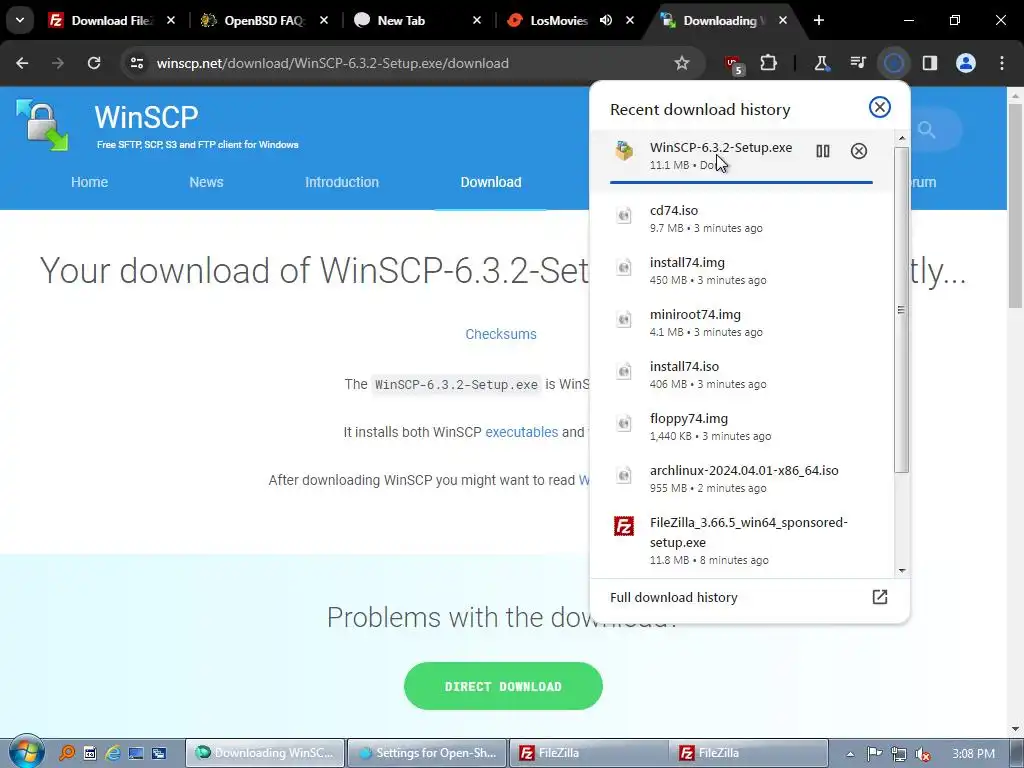Bookmark this page with the star icon

pyautogui.click(x=682, y=63)
